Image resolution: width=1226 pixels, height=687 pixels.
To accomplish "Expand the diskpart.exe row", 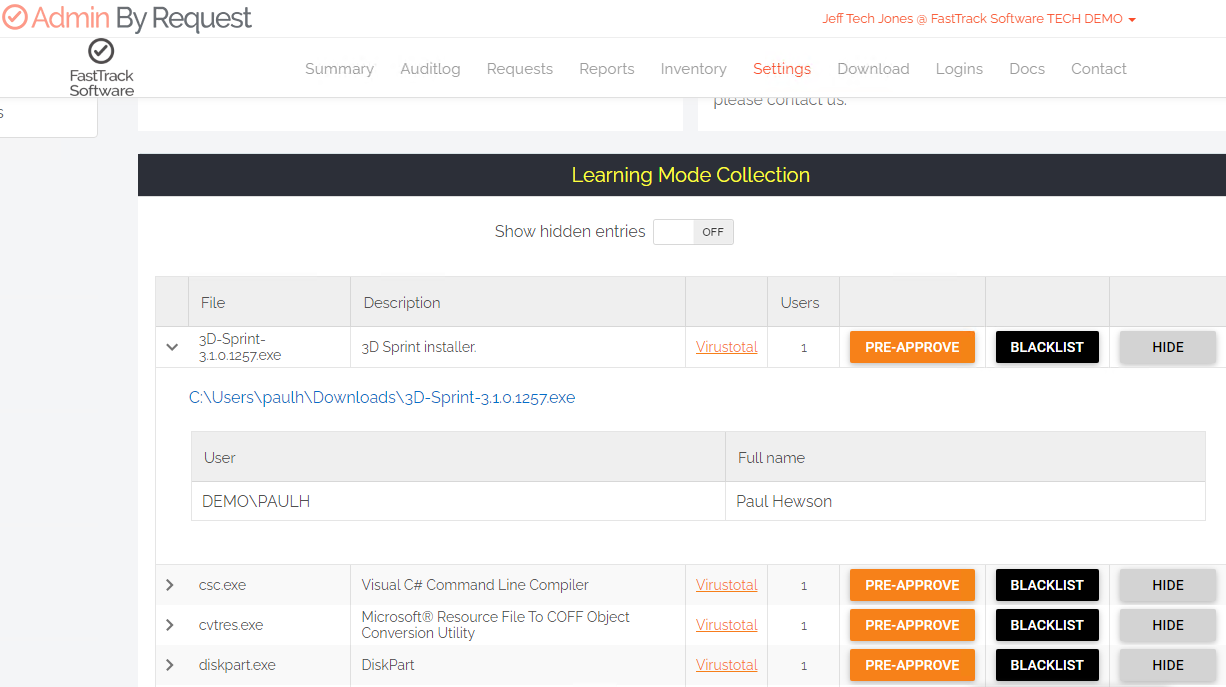I will coord(170,665).
